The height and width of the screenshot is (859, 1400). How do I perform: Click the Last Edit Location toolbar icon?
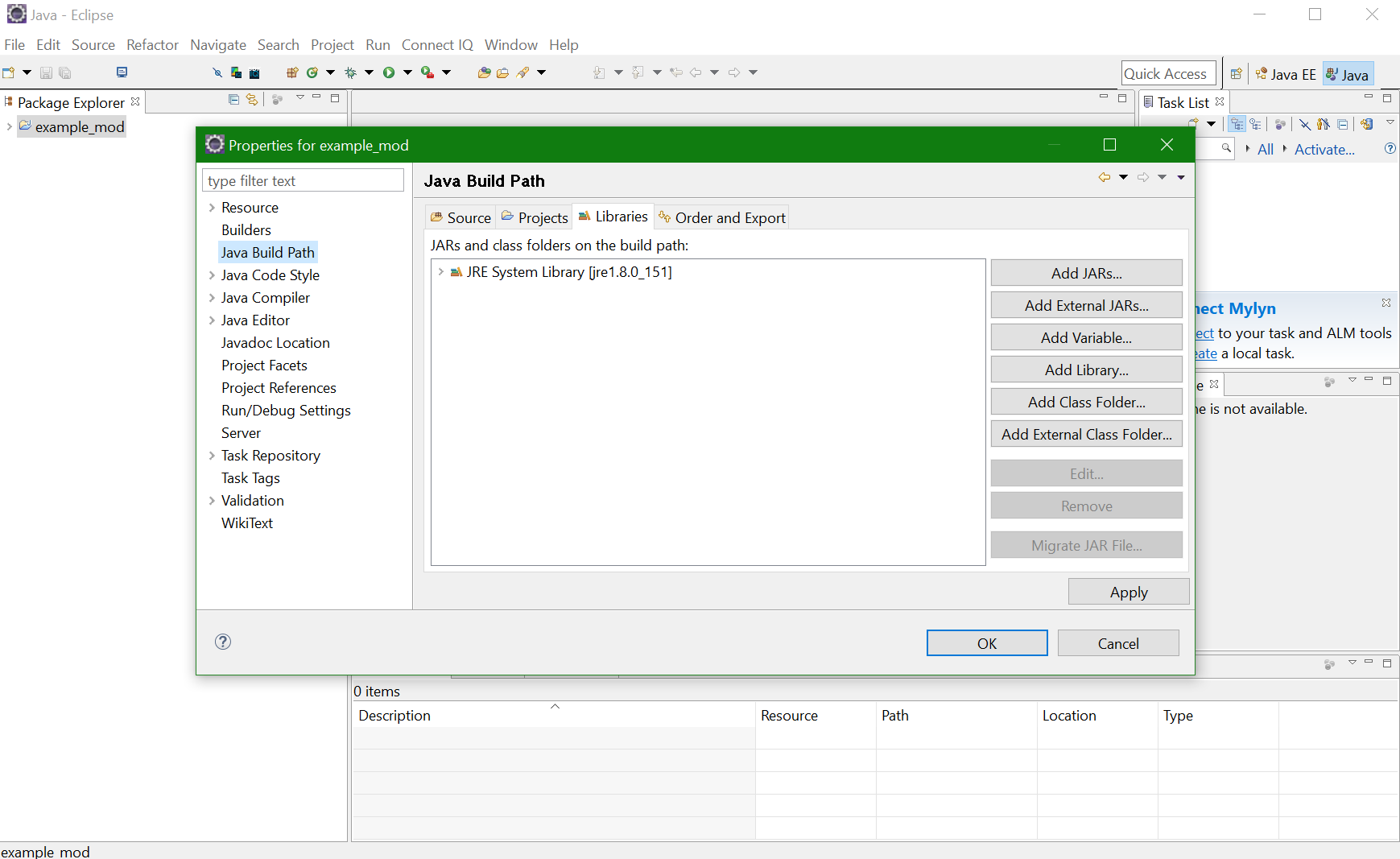(x=676, y=72)
